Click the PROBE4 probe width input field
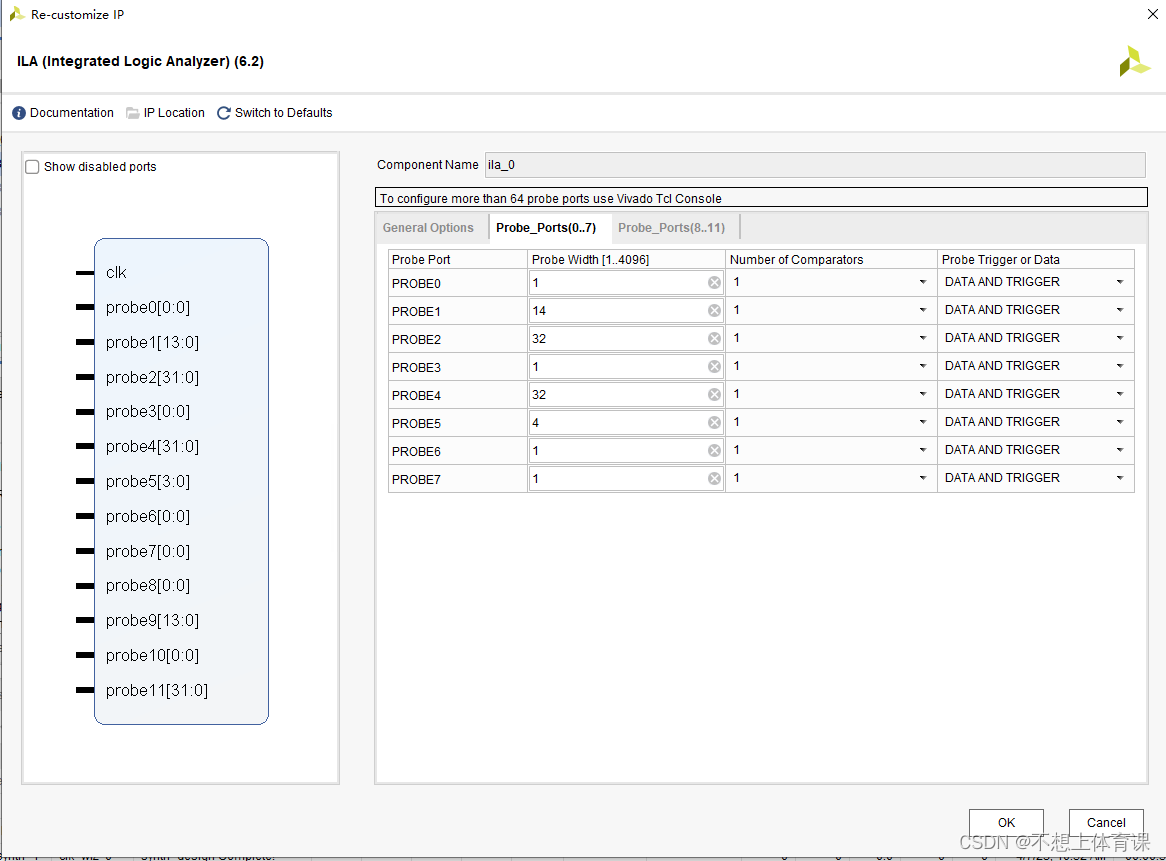Screen dimensions: 1166x861 point(626,395)
